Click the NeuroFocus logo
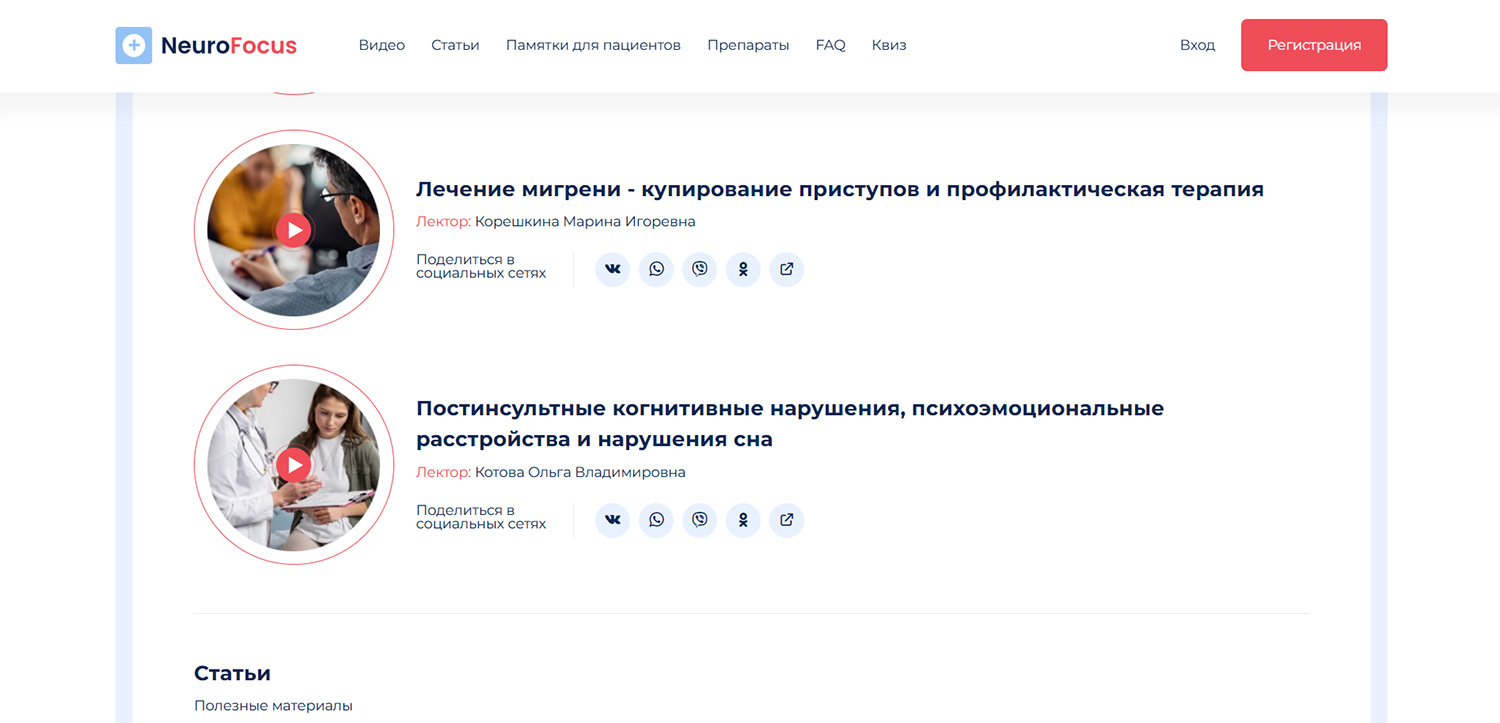1500x723 pixels. (206, 45)
